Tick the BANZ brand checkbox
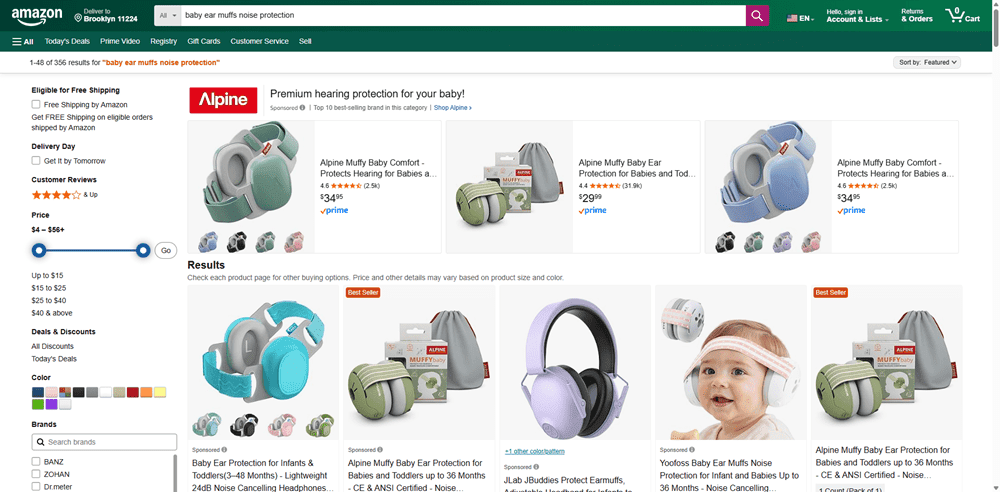1000x492 pixels. (x=36, y=461)
